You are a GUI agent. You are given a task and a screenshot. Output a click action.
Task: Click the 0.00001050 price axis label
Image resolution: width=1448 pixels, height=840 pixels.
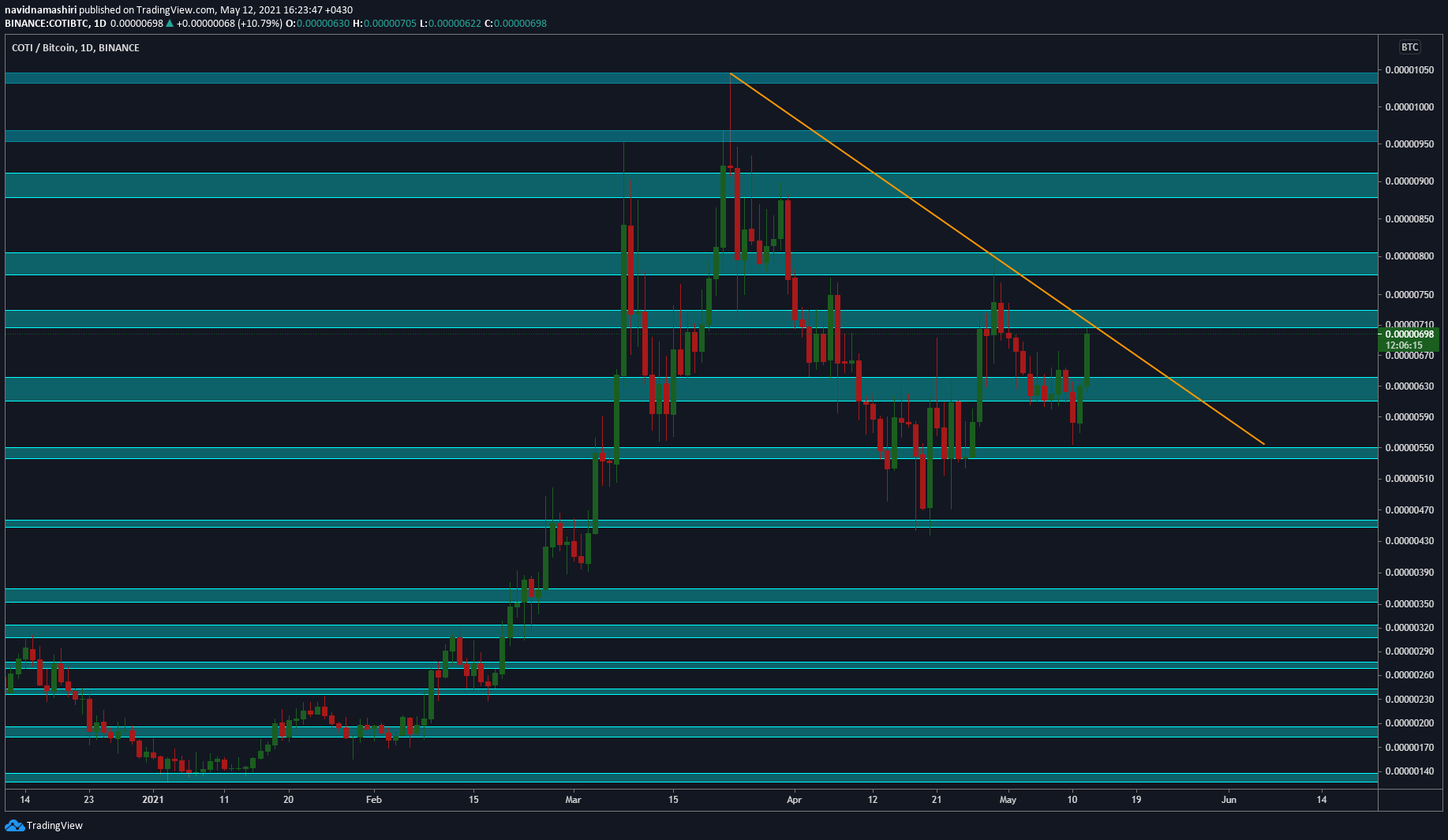tap(1409, 70)
